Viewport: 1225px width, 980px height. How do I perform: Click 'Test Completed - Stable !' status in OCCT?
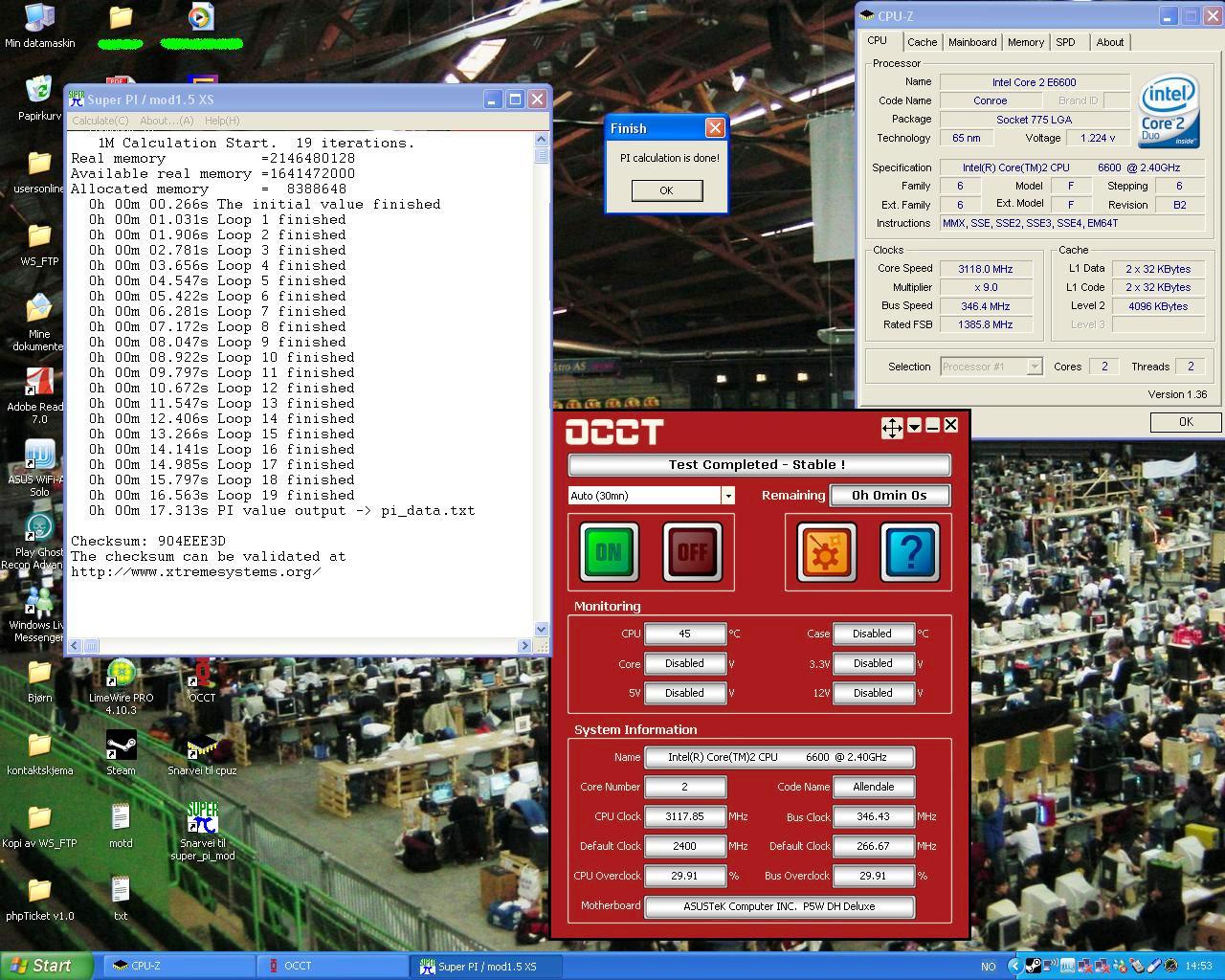click(x=759, y=464)
